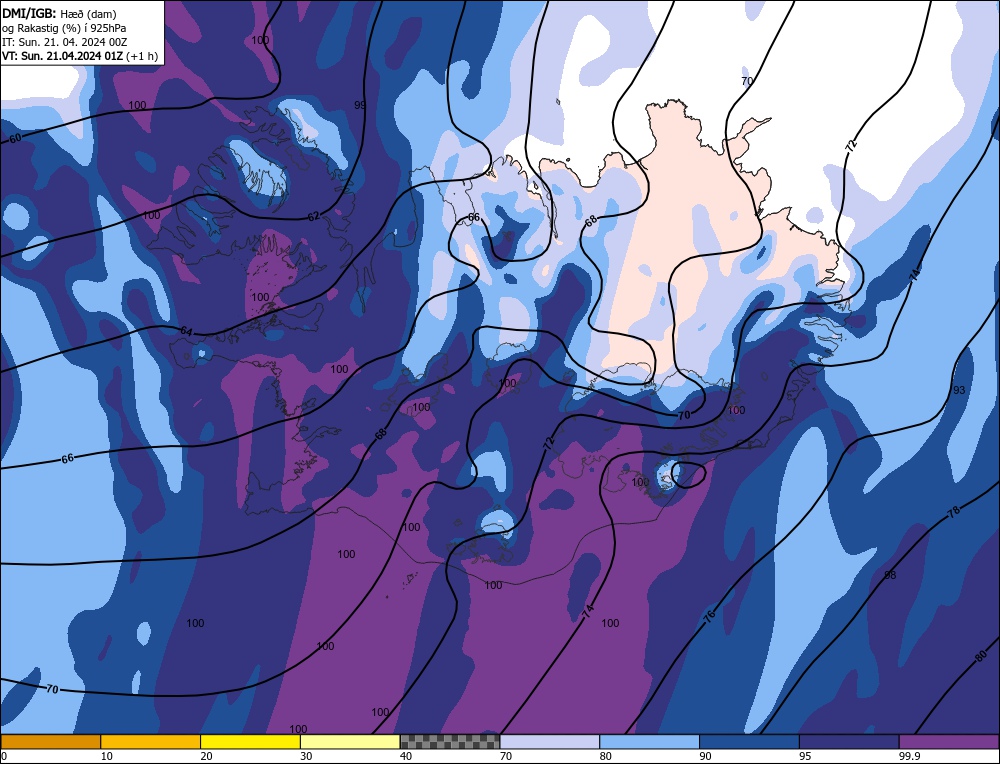
Task: Click the '95' legend scale label
Action: pos(805,756)
